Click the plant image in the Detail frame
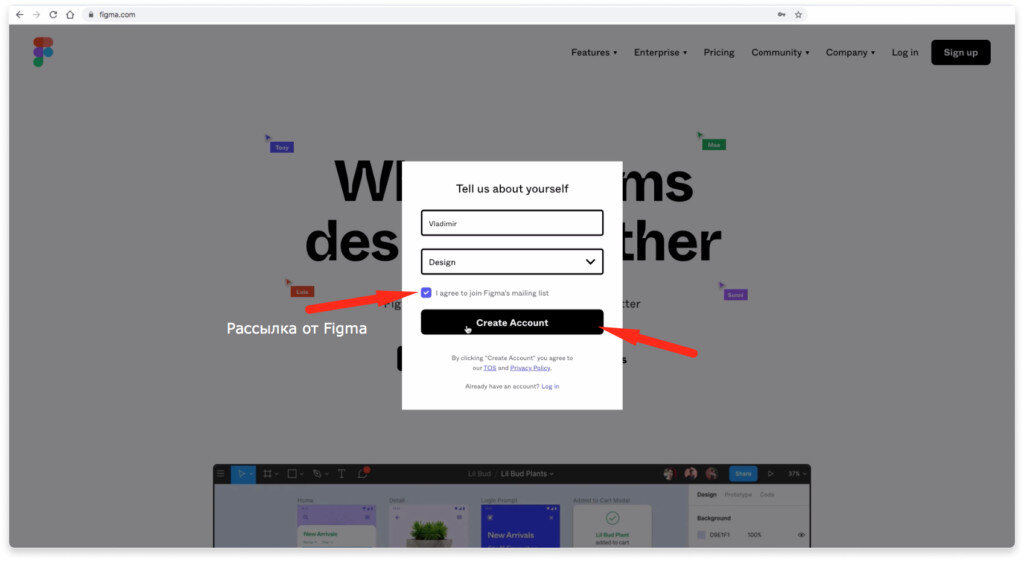 tap(428, 531)
